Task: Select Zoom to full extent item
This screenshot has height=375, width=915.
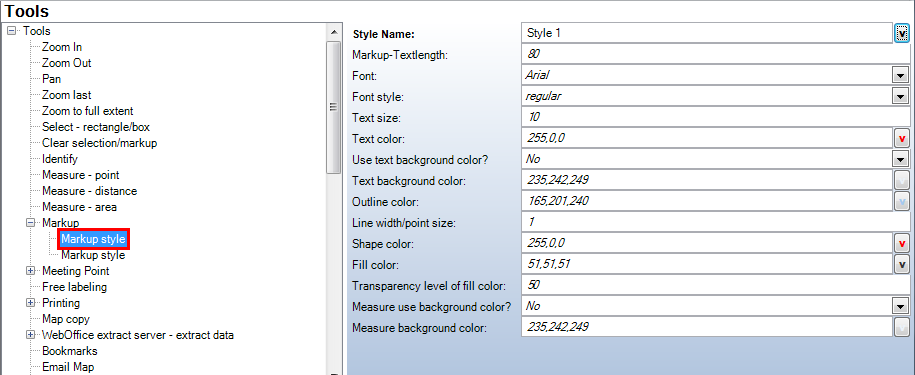Action: click(x=88, y=111)
